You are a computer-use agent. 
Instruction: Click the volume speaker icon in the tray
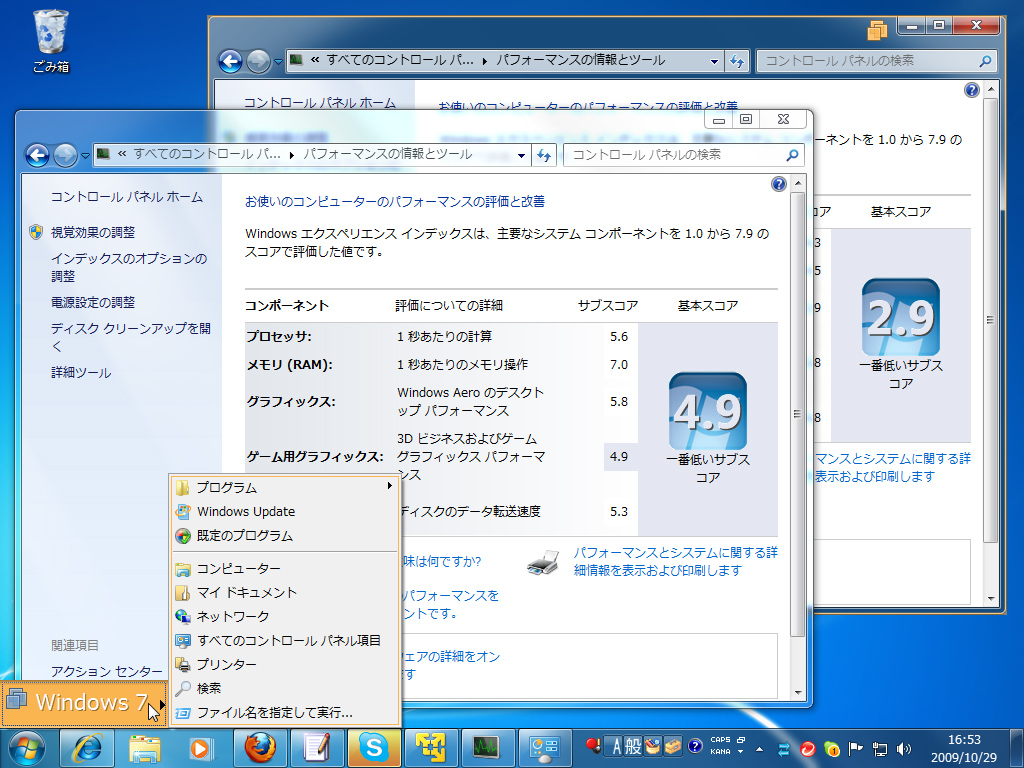coord(902,748)
